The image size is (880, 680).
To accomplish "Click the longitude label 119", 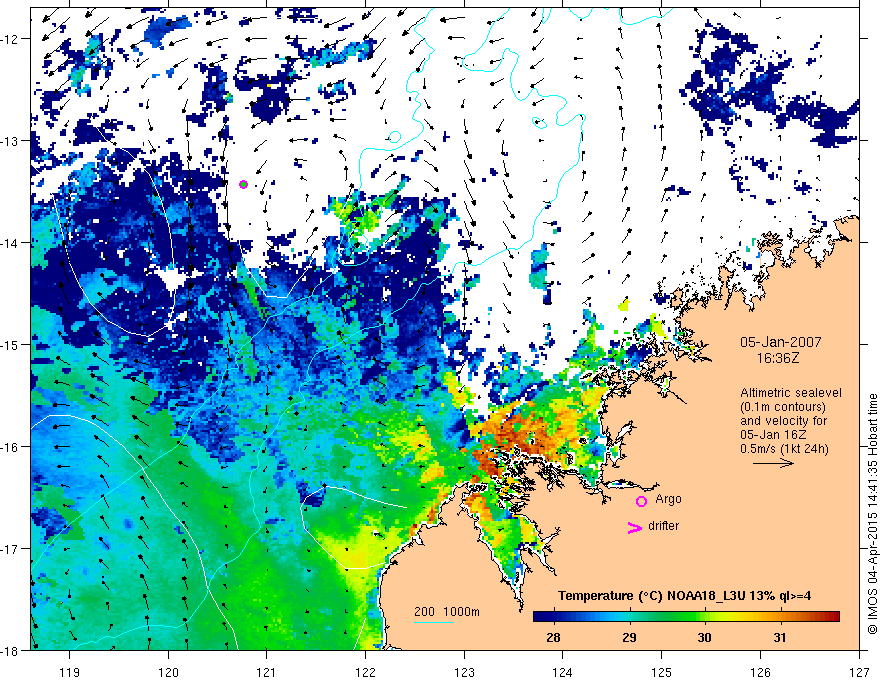I will coord(70,672).
